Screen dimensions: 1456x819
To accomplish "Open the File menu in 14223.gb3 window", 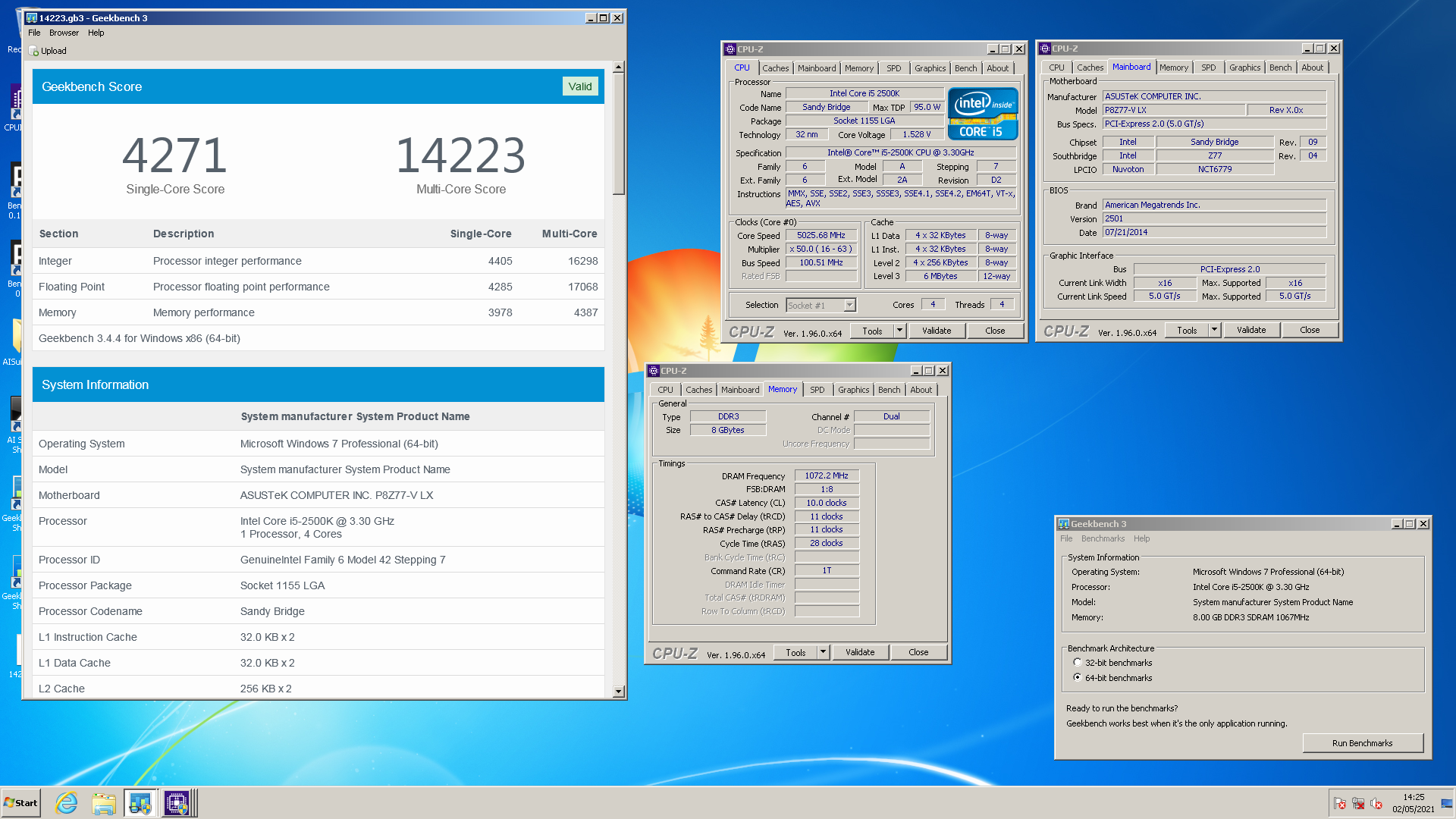I will pos(34,33).
